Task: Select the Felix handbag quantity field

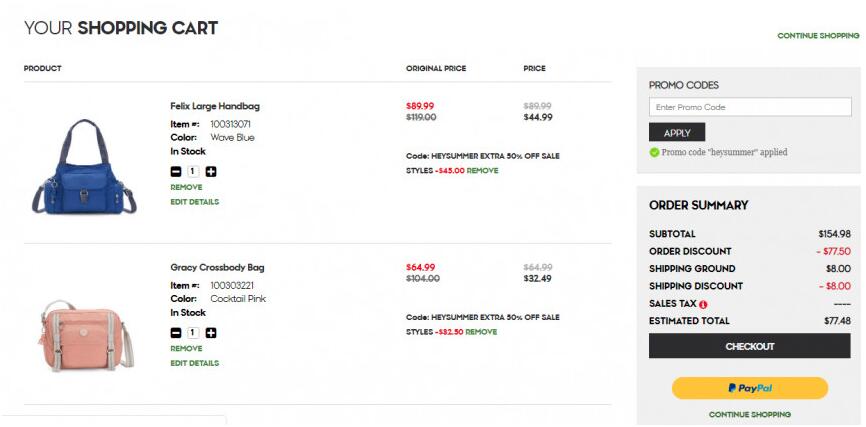Action: point(193,172)
